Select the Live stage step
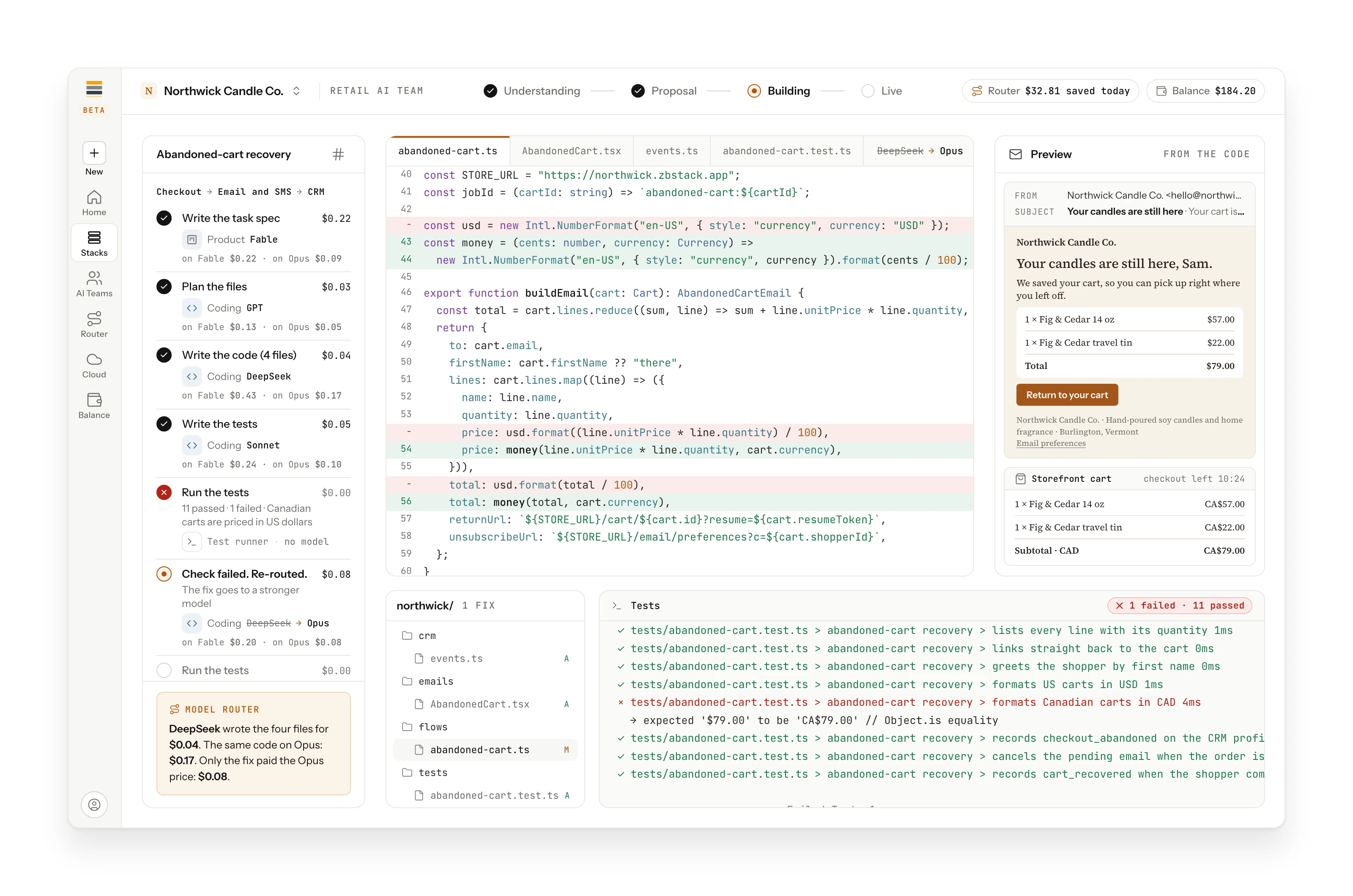Screen dimensions: 1353x896 point(882,91)
